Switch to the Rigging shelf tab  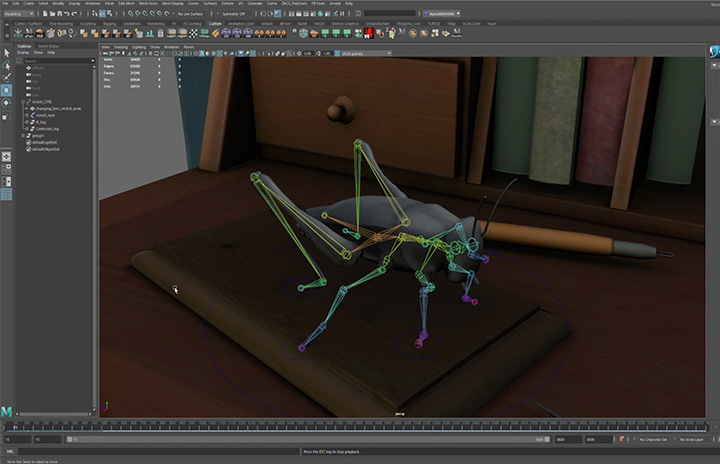coord(109,23)
